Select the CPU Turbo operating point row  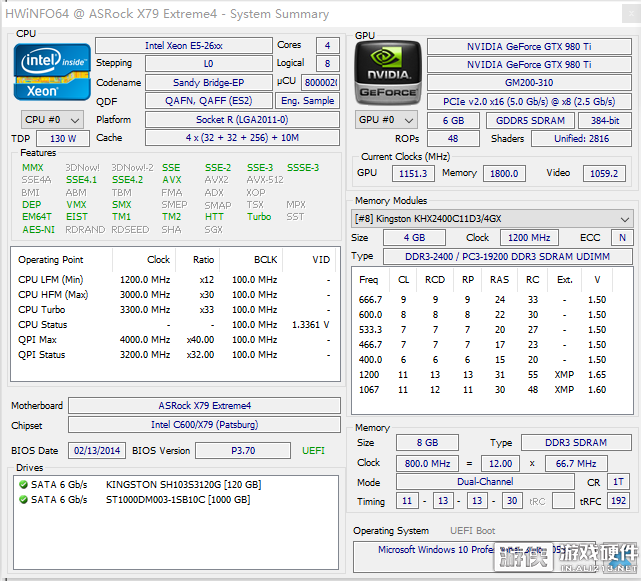coord(175,310)
